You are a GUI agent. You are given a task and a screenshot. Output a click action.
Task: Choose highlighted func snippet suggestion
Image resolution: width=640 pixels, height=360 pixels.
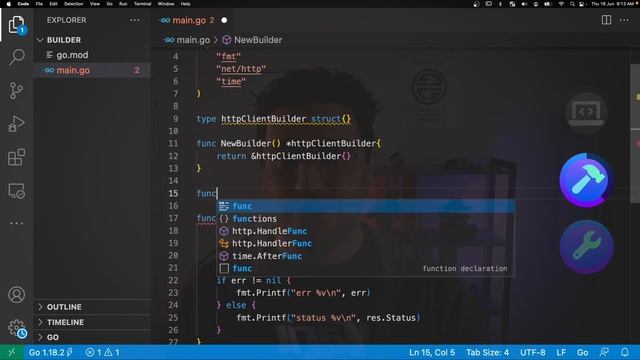(365, 206)
